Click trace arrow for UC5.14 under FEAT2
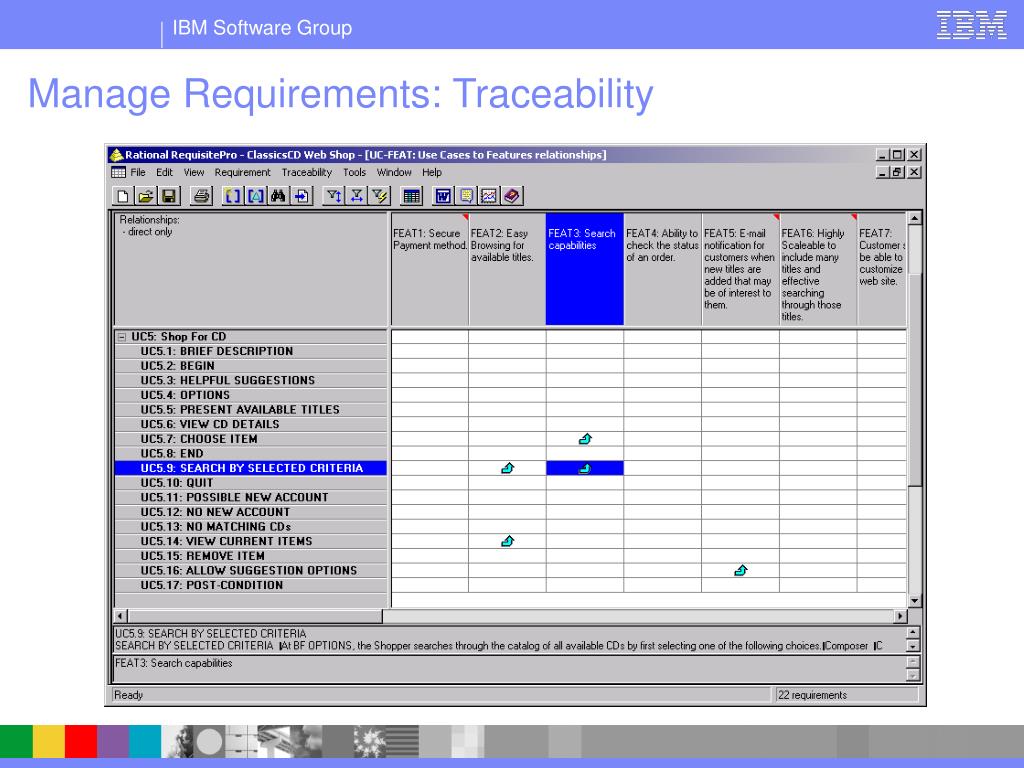 pos(507,541)
